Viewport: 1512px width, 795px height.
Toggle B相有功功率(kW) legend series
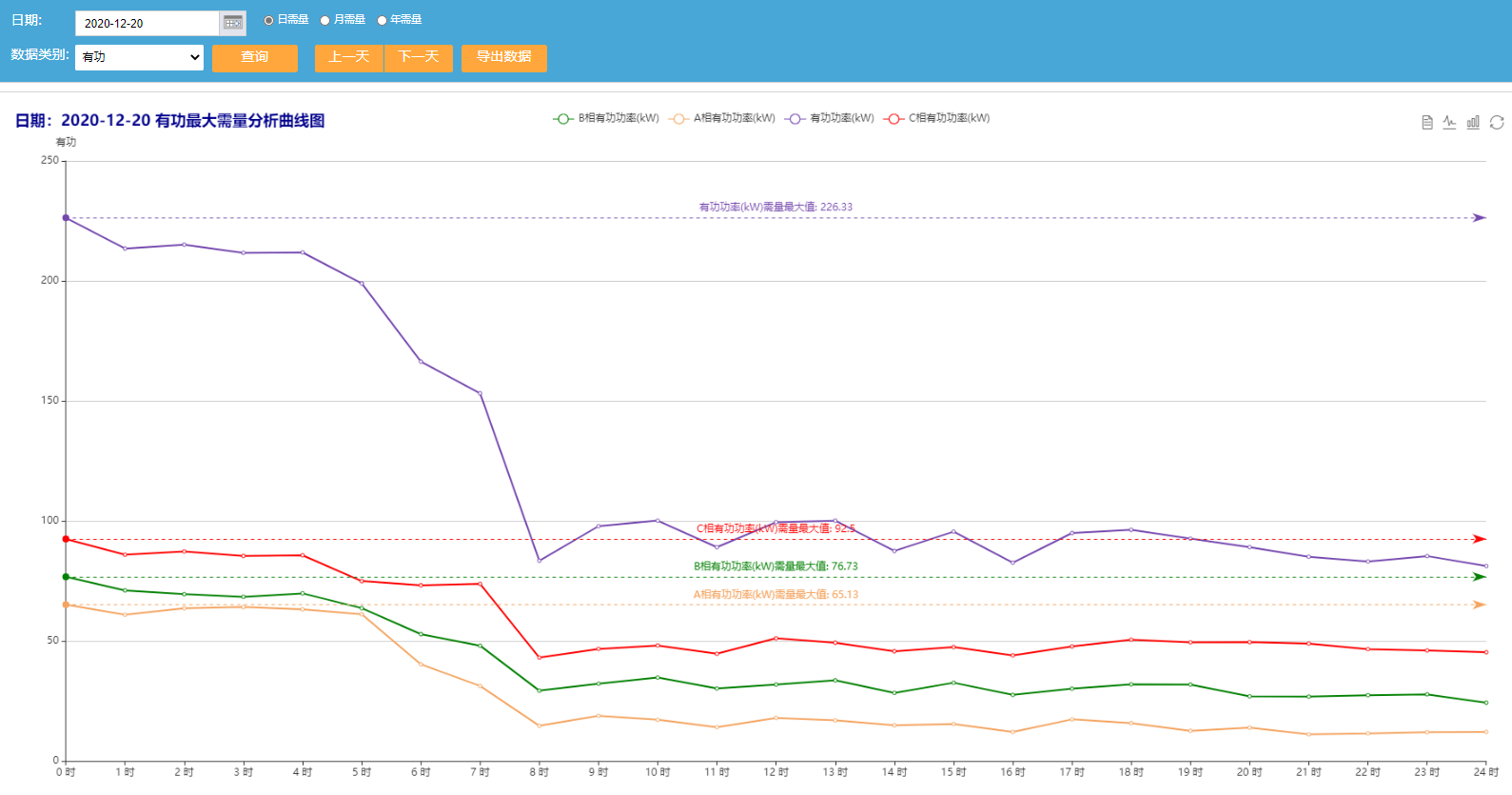click(606, 119)
